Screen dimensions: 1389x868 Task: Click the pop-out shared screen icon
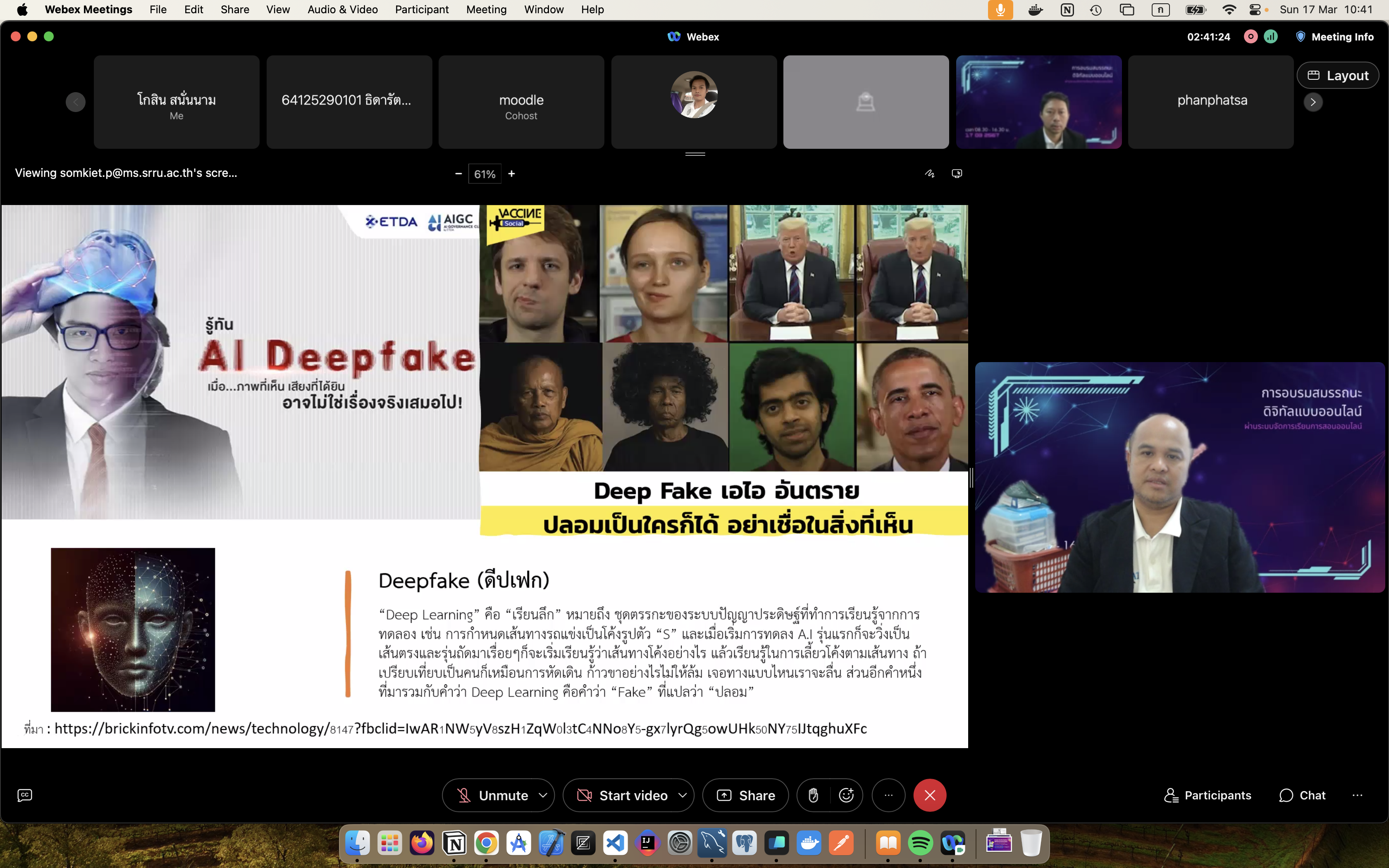(957, 173)
